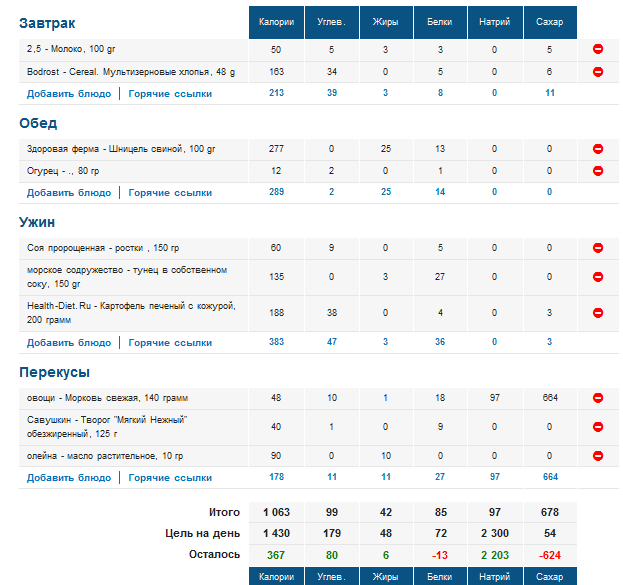Click the top Сахар column header
Viewport: 623px width, 585px height.
click(x=550, y=22)
